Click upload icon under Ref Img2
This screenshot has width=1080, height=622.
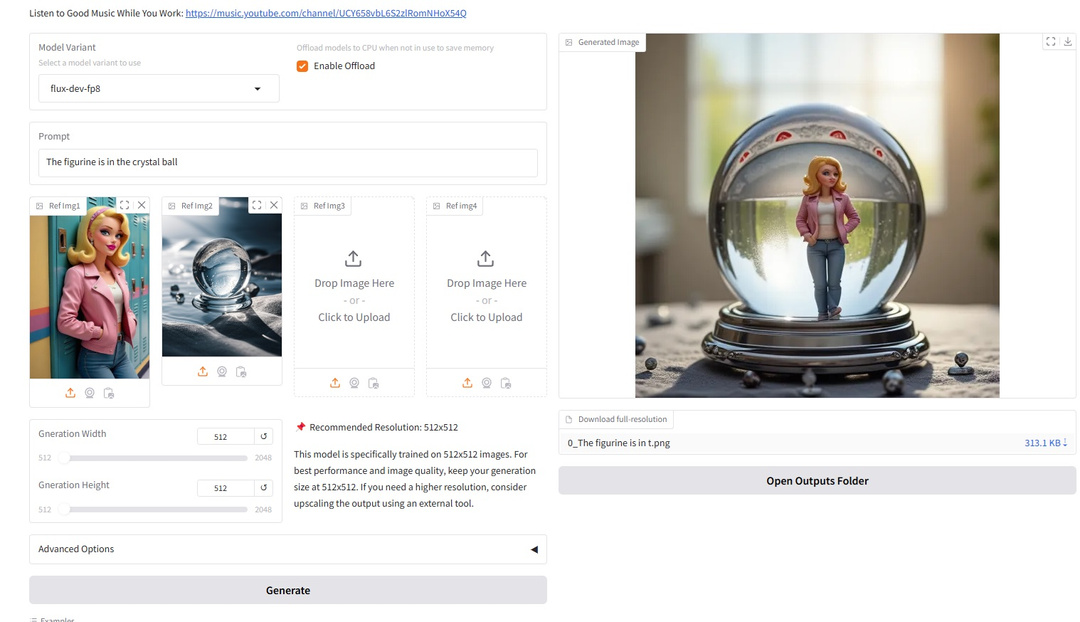[x=202, y=371]
